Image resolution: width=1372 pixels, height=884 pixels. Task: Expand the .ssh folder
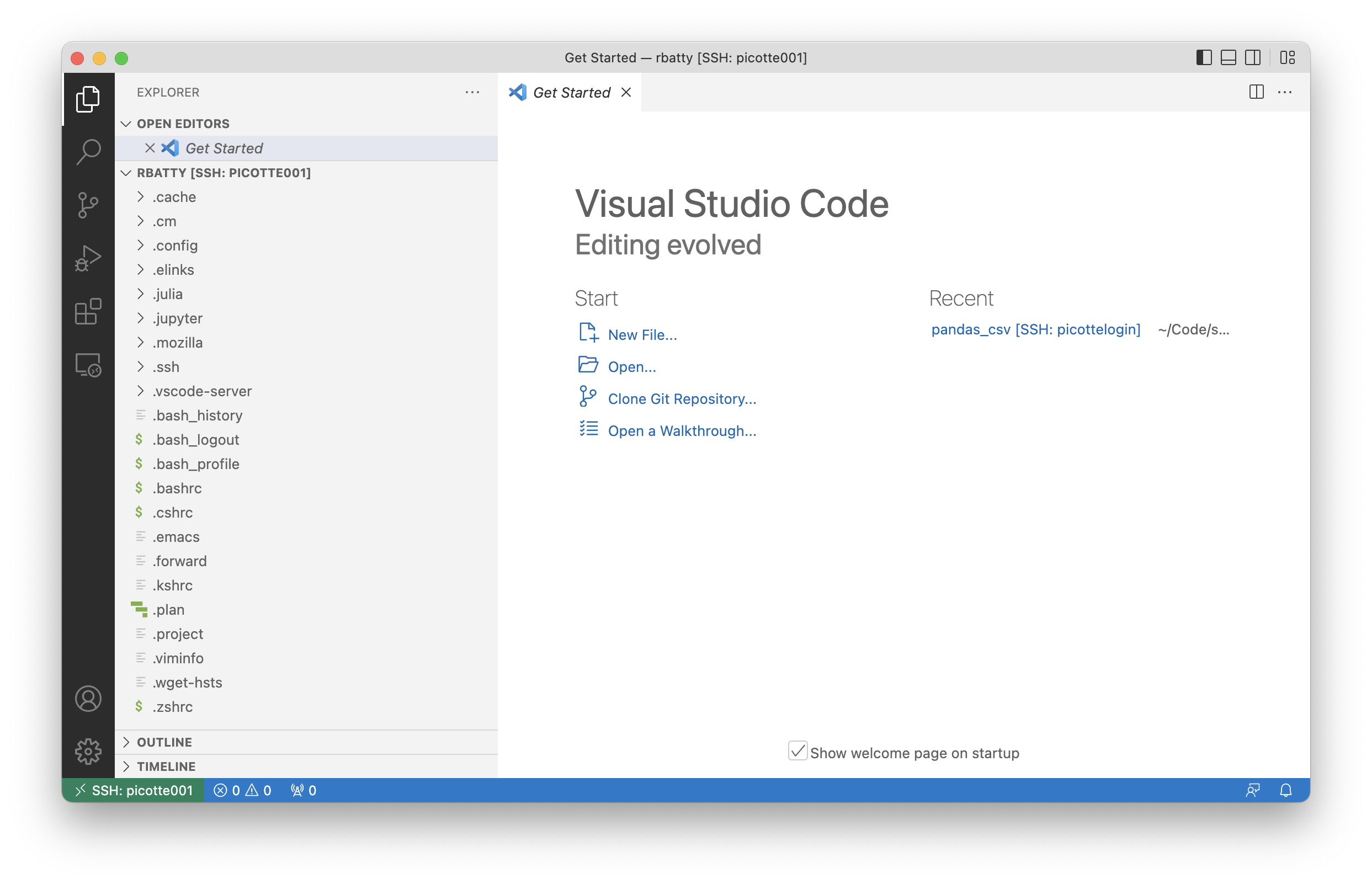coord(306,367)
